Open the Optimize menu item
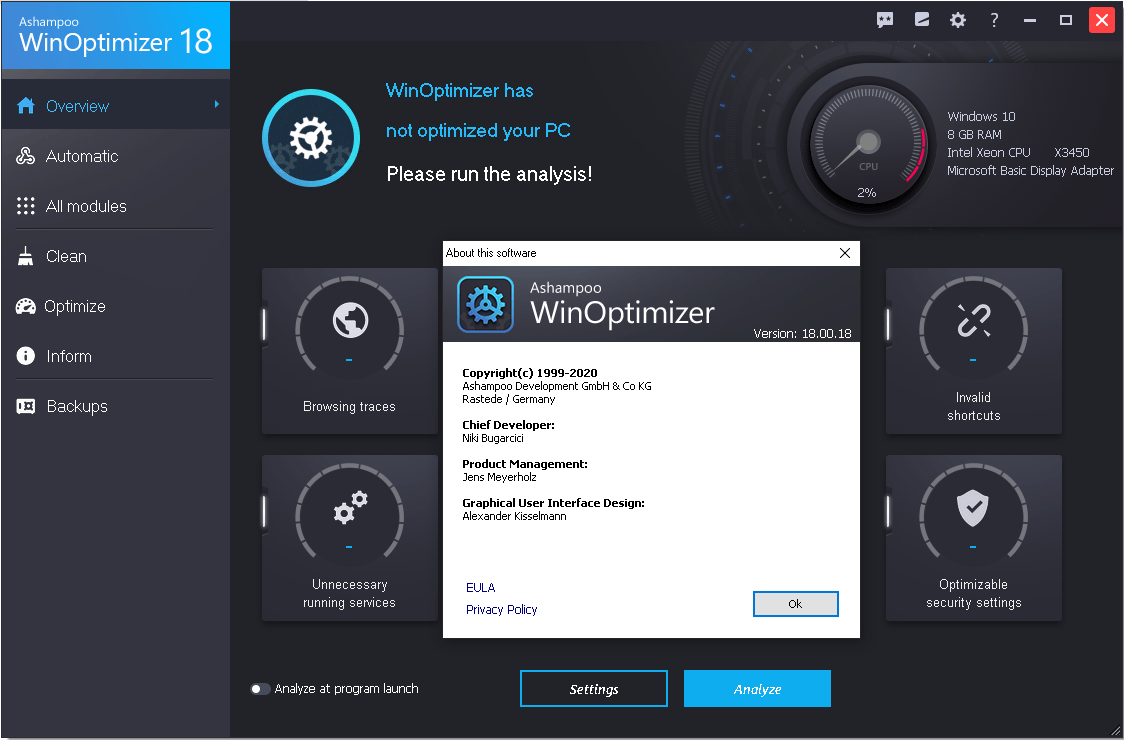Image resolution: width=1124 pixels, height=740 pixels. click(x=115, y=306)
